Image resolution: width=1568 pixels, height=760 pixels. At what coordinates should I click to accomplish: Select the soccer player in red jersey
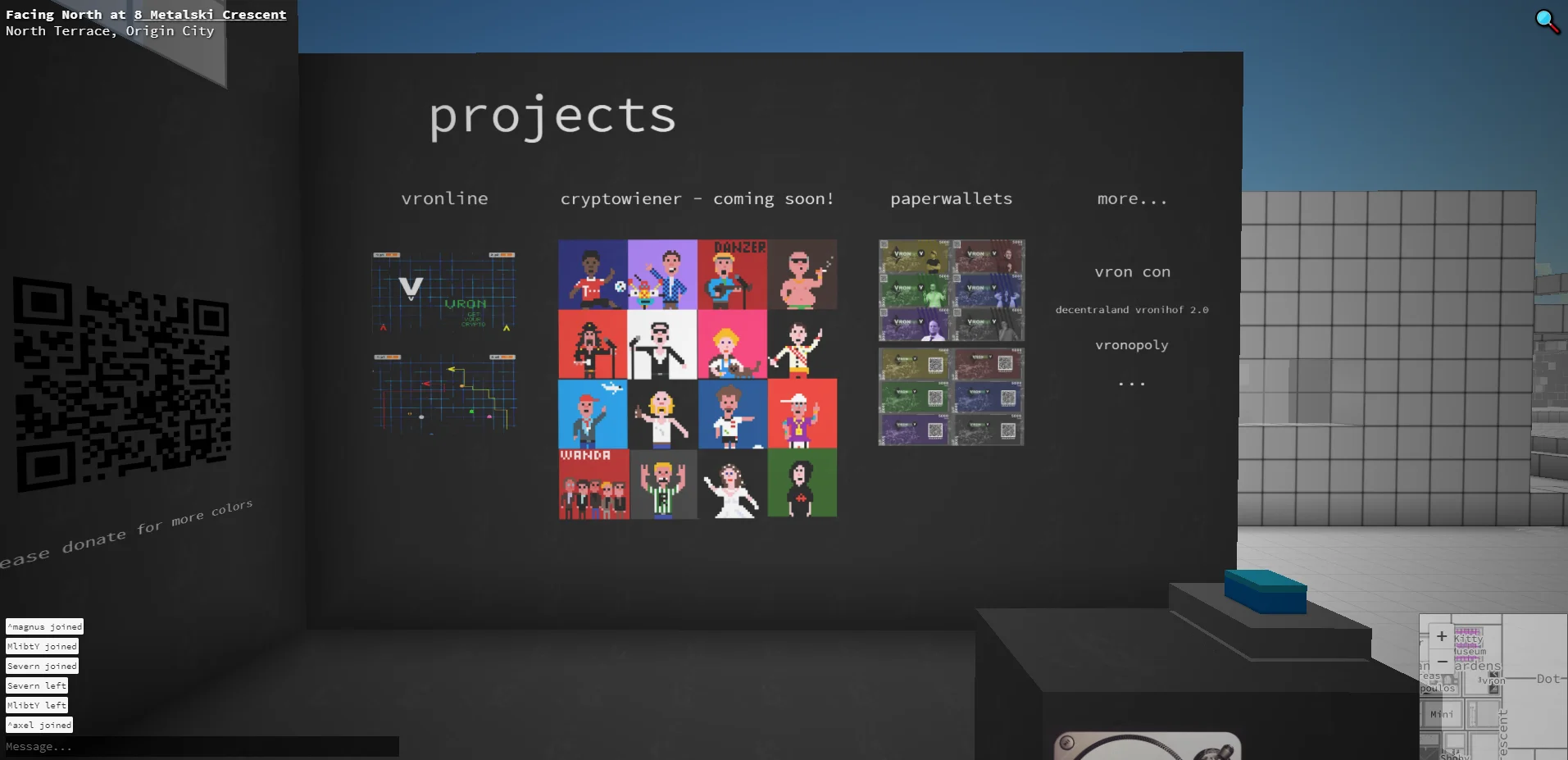[593, 275]
